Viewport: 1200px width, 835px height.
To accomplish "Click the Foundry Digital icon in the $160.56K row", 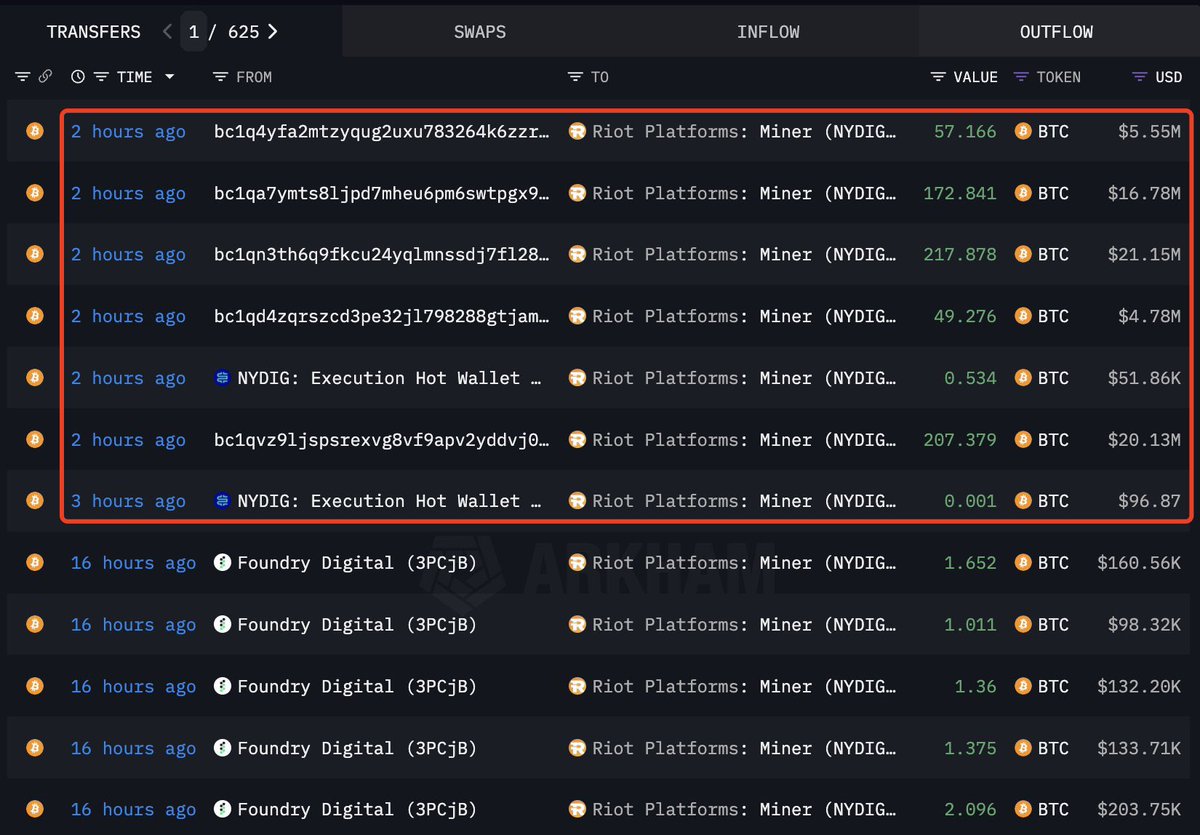I will click(x=223, y=563).
